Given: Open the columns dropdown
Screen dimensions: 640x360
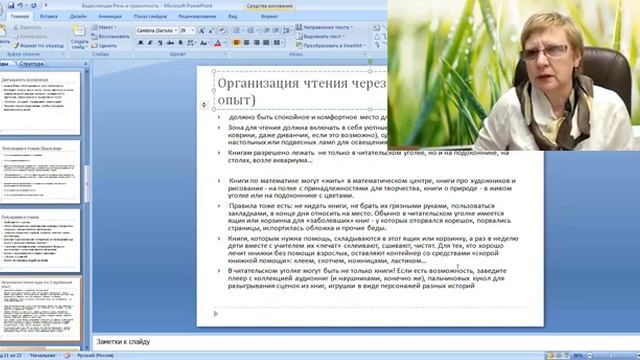Looking at the screenshot, I should [x=278, y=43].
